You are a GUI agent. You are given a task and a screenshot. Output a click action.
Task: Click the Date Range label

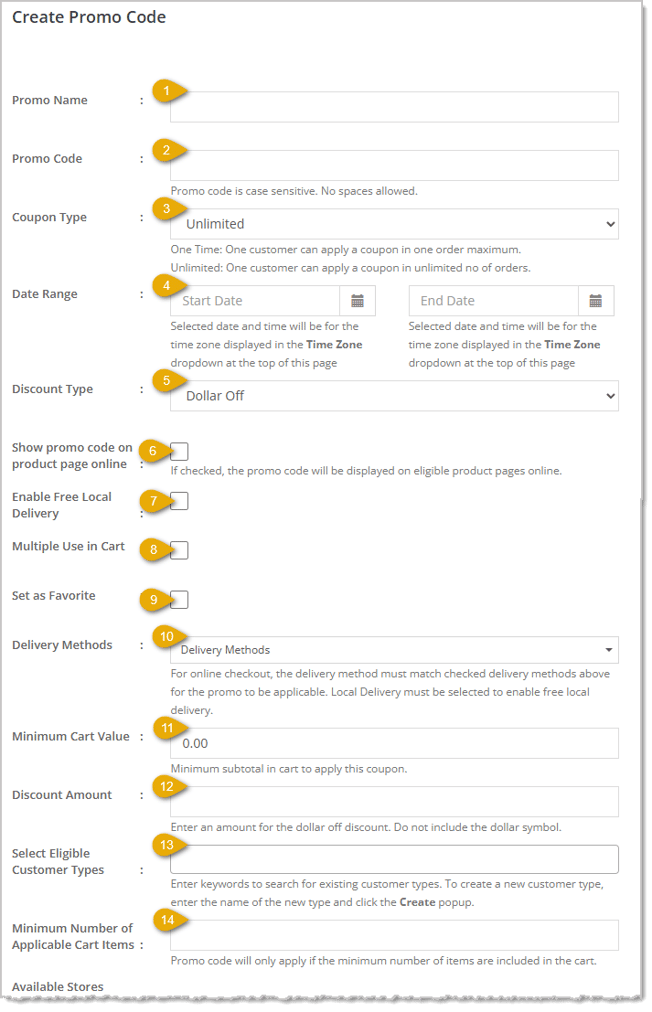coord(45,294)
